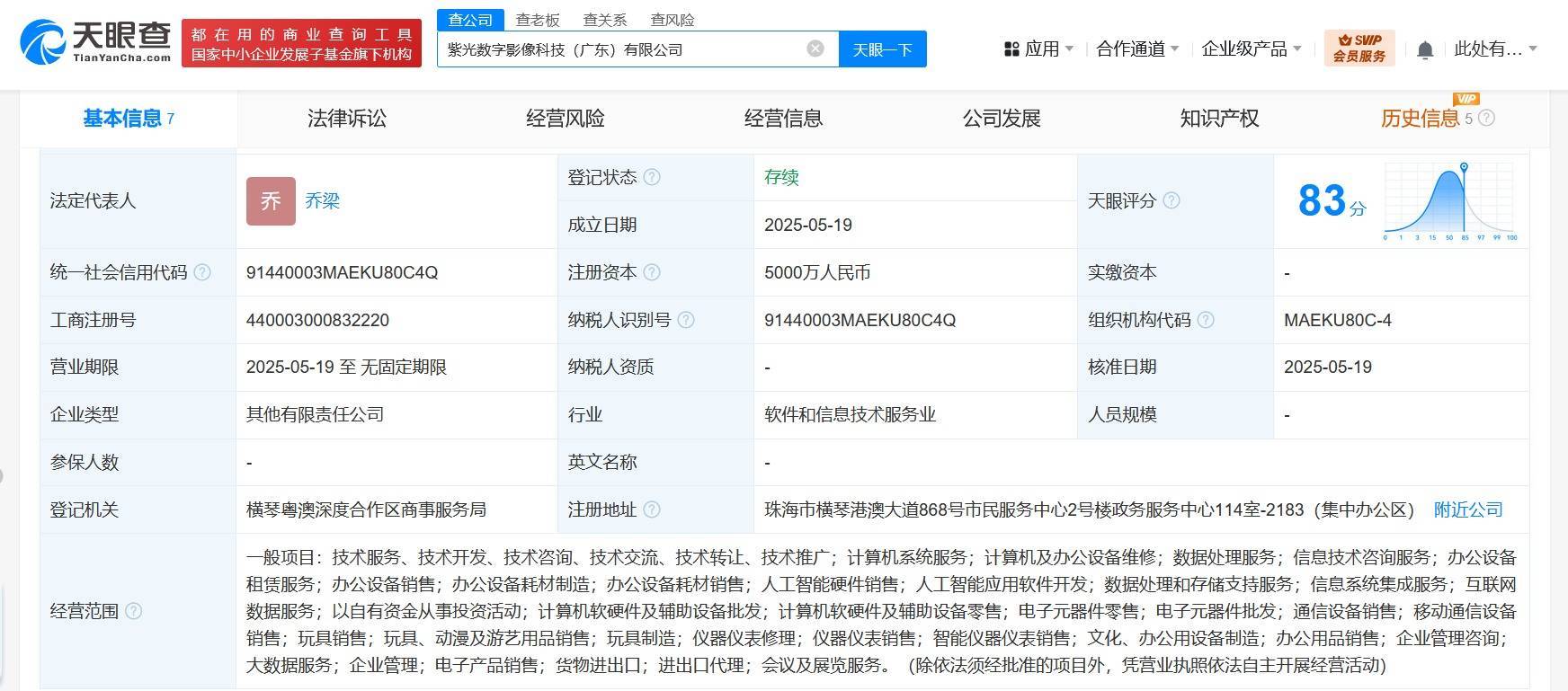The width and height of the screenshot is (1568, 691).
Task: Click 其他有限责任公司 company type value
Action: click(316, 414)
